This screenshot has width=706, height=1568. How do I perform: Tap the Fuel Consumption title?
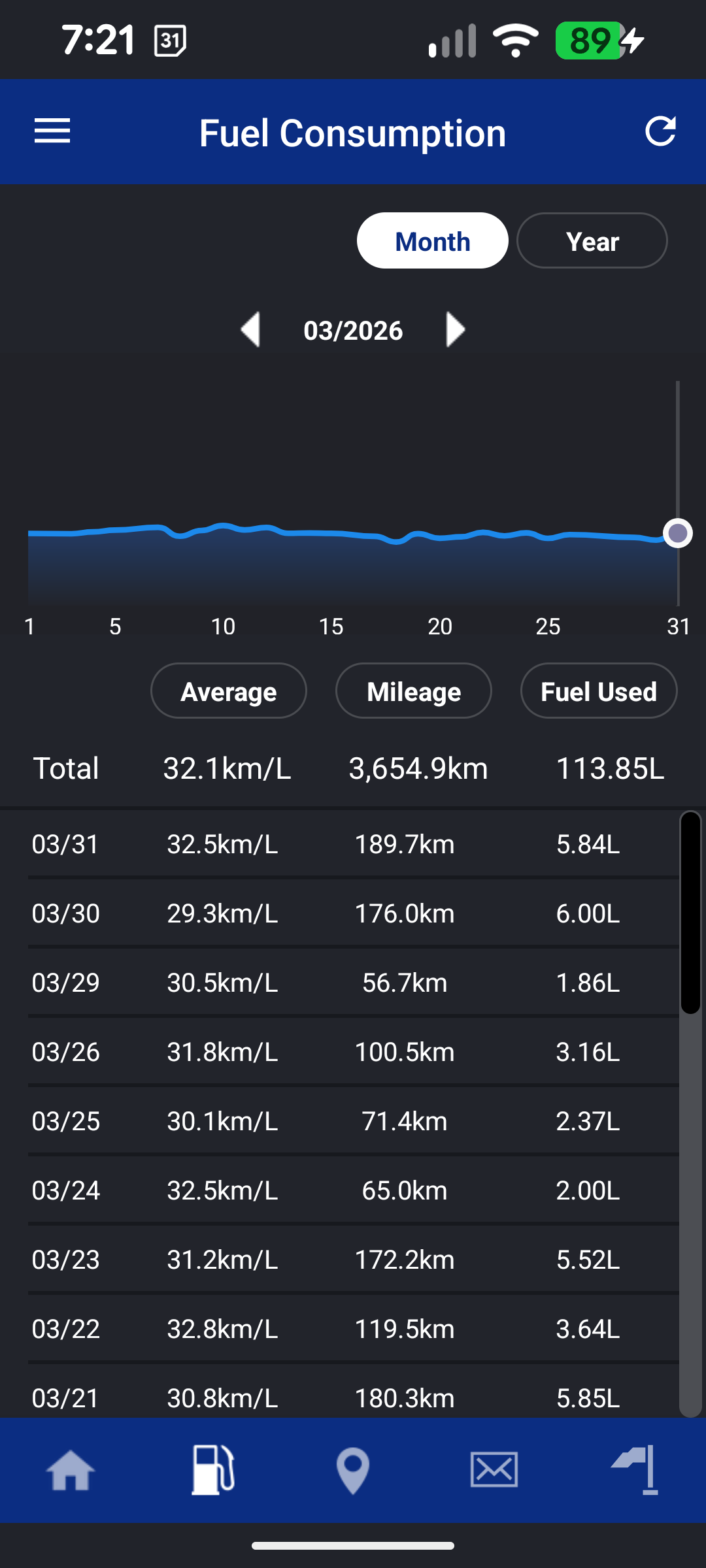(353, 133)
